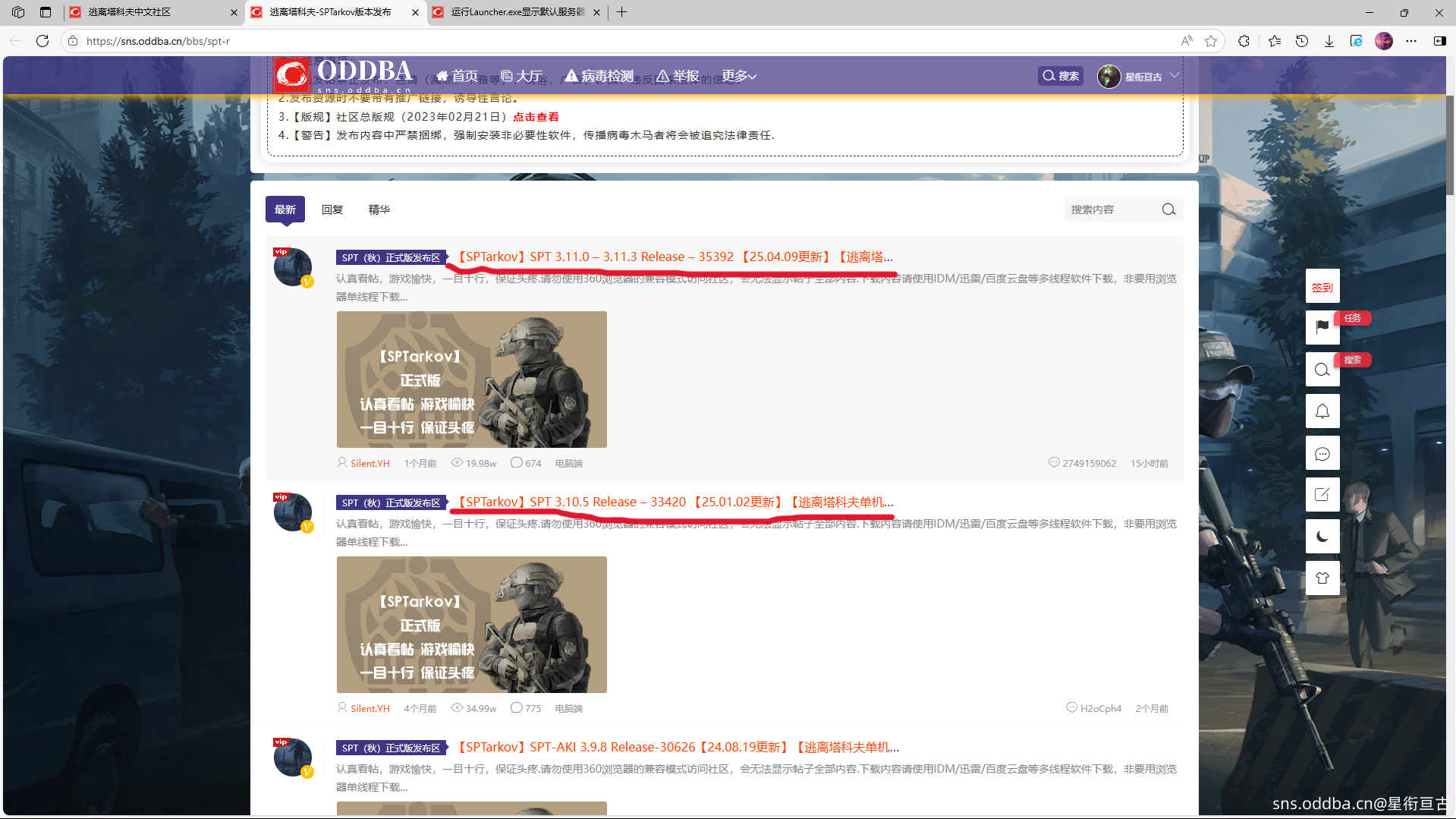Click category tag on SPT 3.10.5 post
This screenshot has height=819, width=1456.
click(391, 503)
